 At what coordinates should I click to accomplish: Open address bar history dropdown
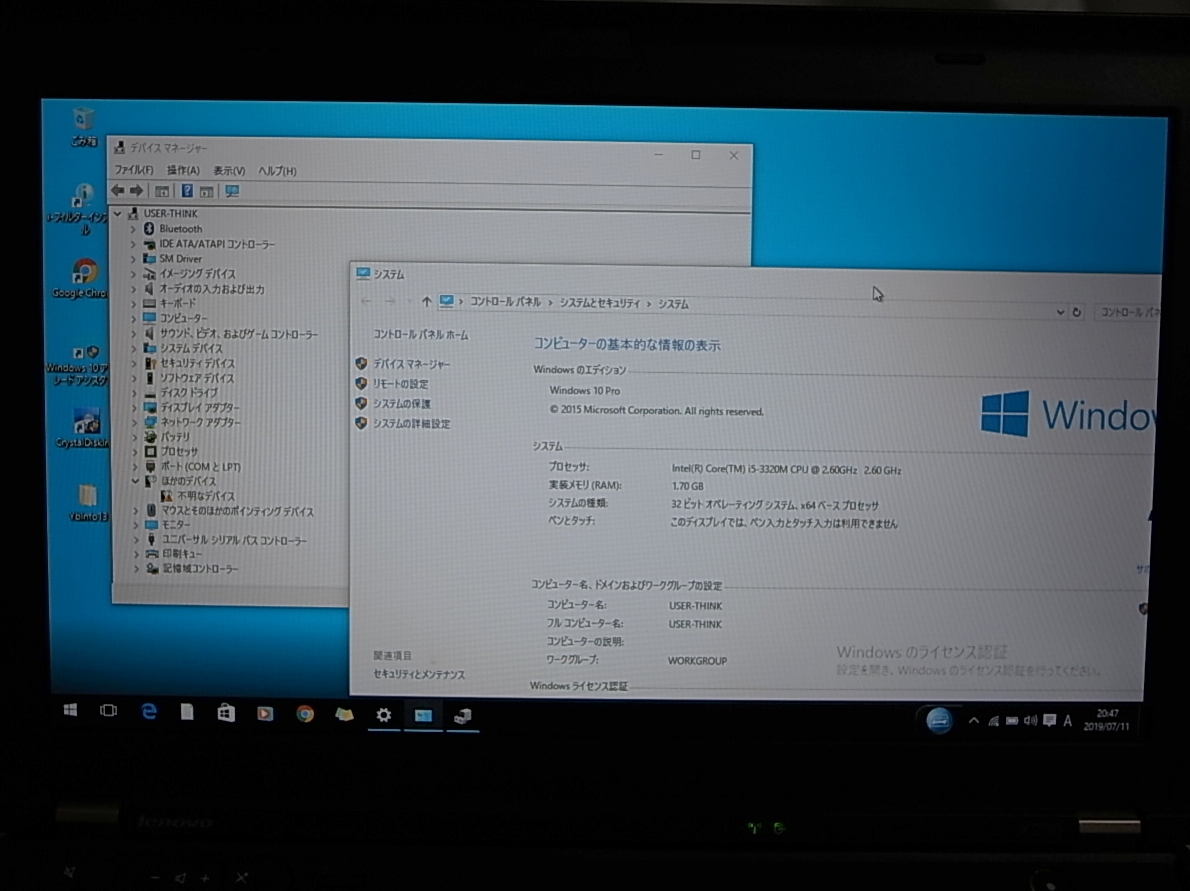point(1060,312)
